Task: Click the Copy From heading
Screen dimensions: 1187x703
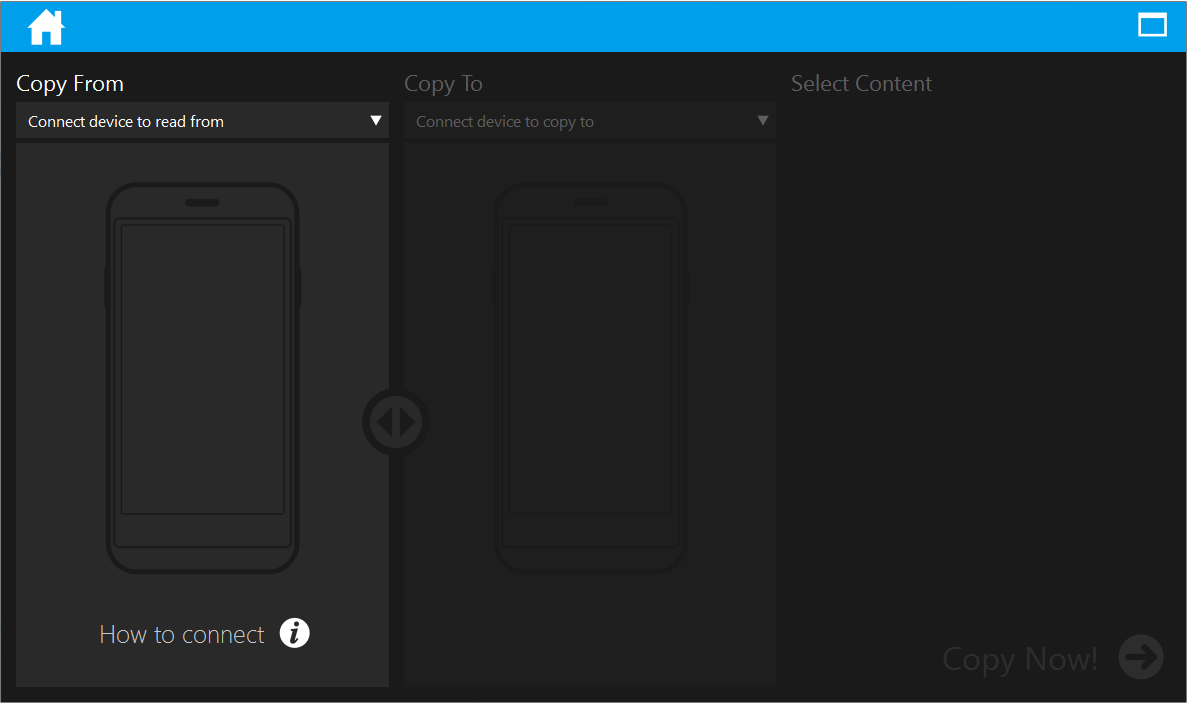Action: (x=70, y=83)
